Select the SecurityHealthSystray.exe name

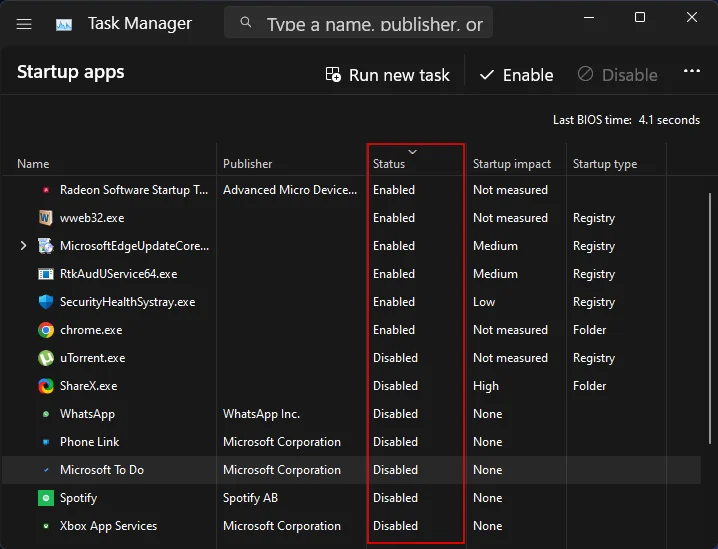[x=127, y=302]
